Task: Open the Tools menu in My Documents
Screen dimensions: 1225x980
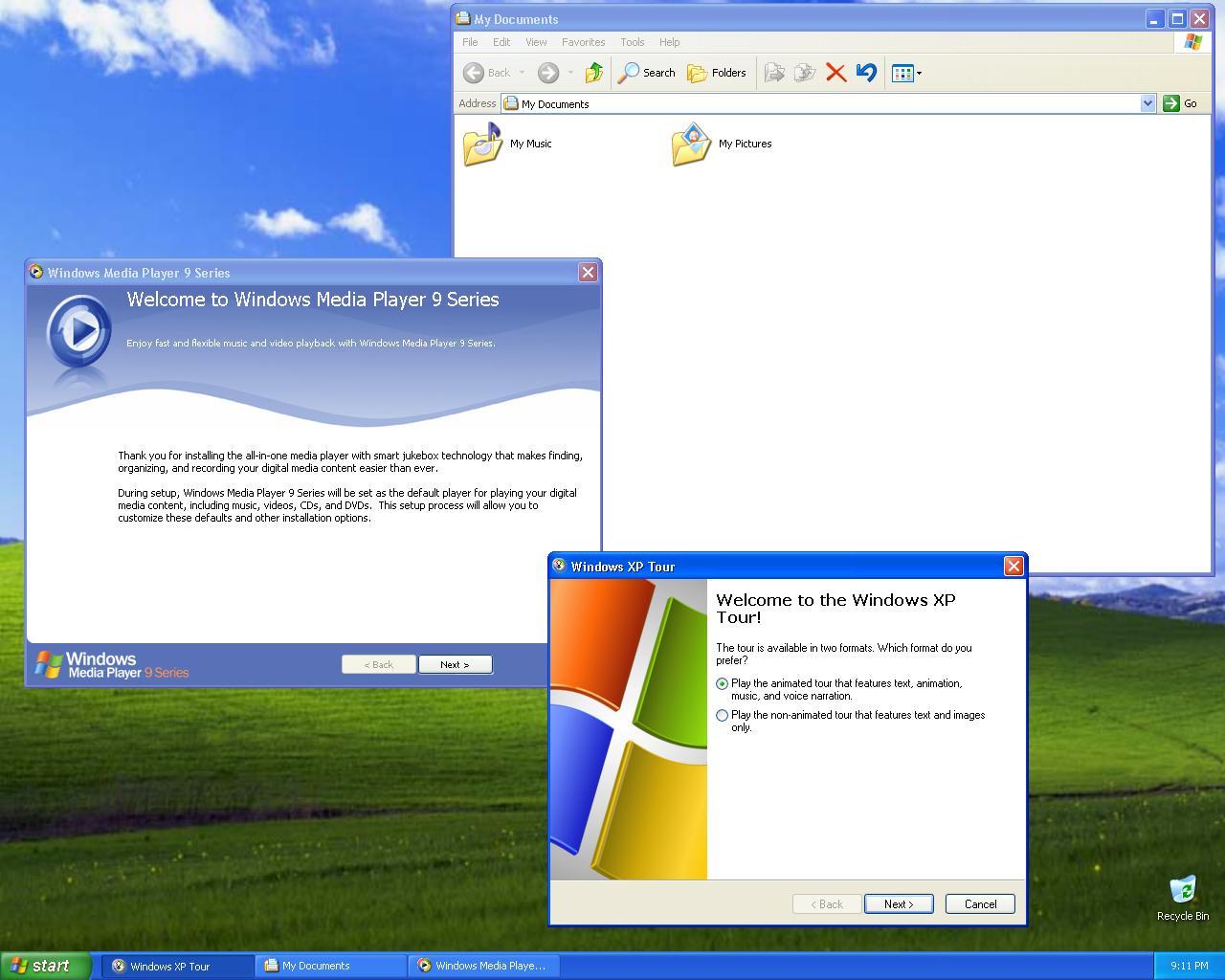Action: click(x=632, y=42)
